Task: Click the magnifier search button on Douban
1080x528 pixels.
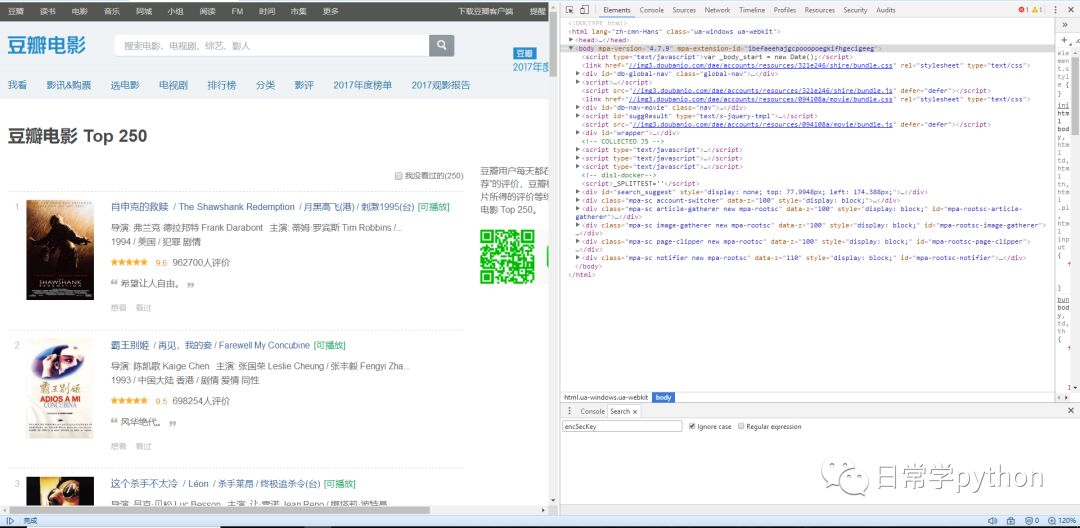Action: (442, 45)
